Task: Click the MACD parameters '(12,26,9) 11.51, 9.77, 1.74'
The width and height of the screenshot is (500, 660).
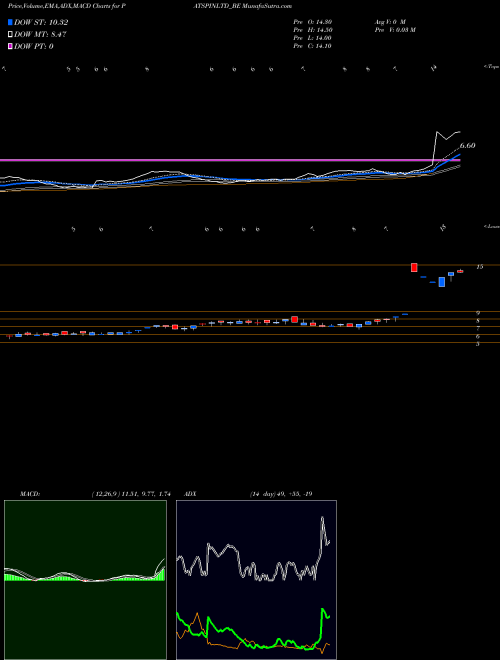Action: pos(131,494)
